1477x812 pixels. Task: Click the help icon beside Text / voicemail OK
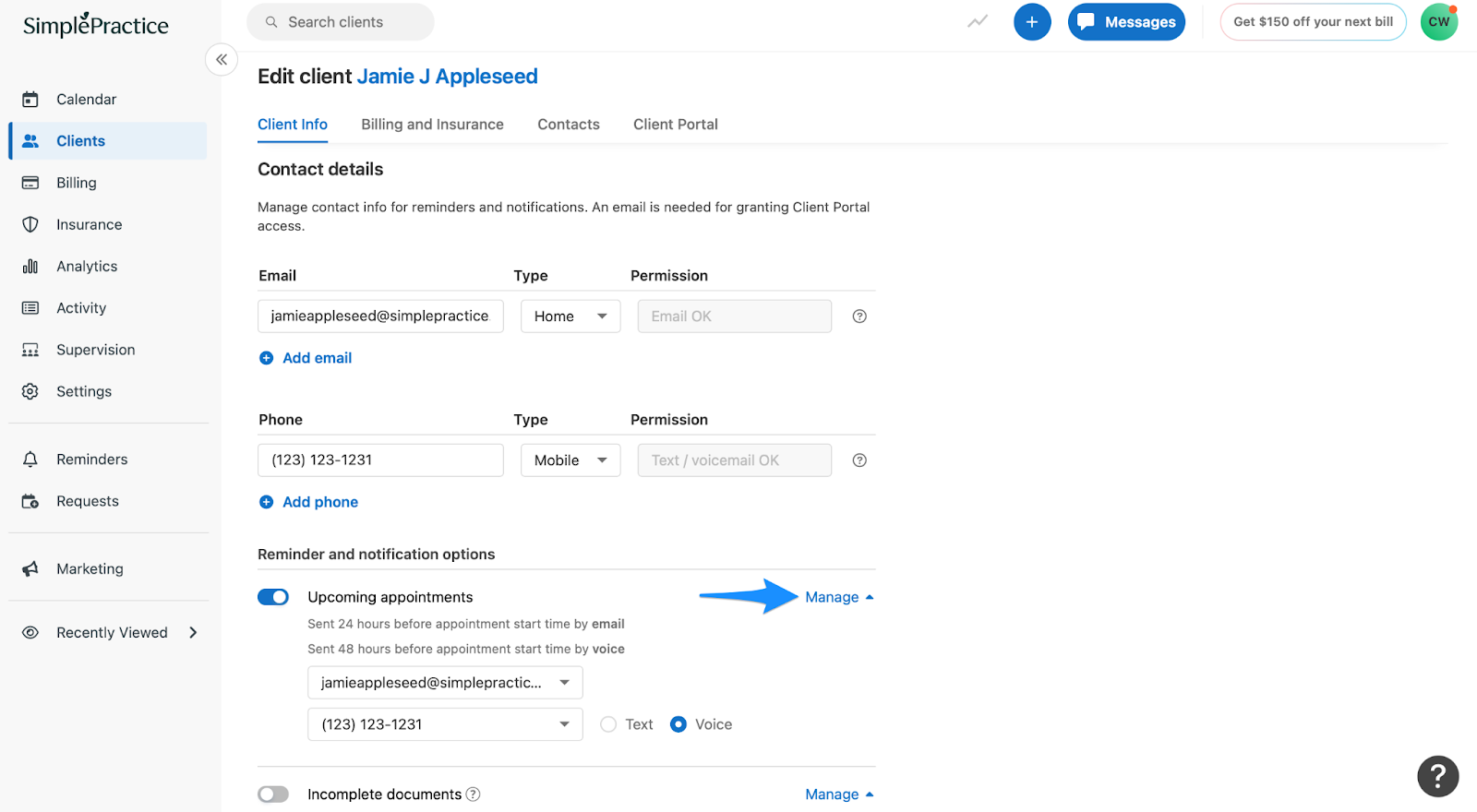pos(859,460)
